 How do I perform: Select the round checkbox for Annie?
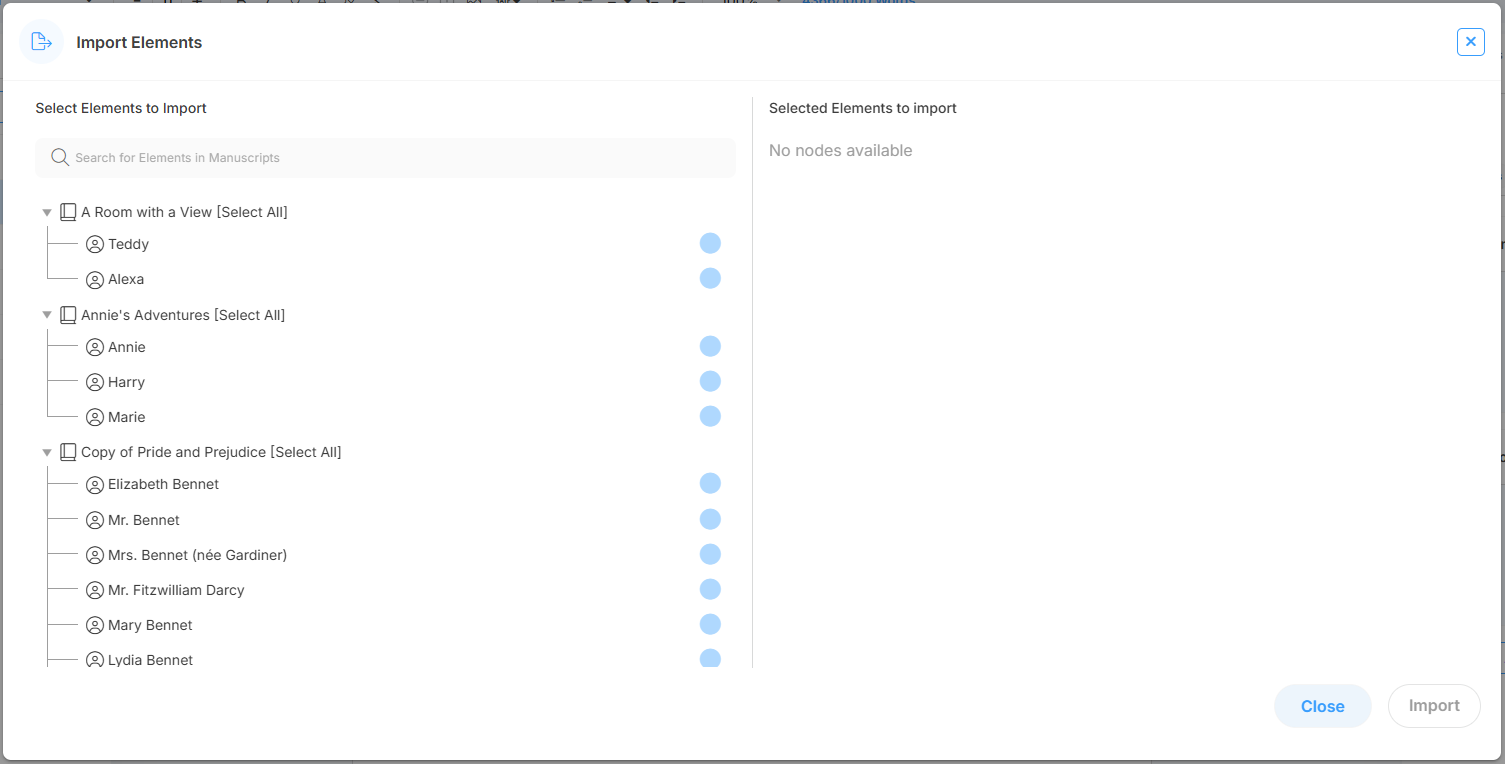[710, 346]
